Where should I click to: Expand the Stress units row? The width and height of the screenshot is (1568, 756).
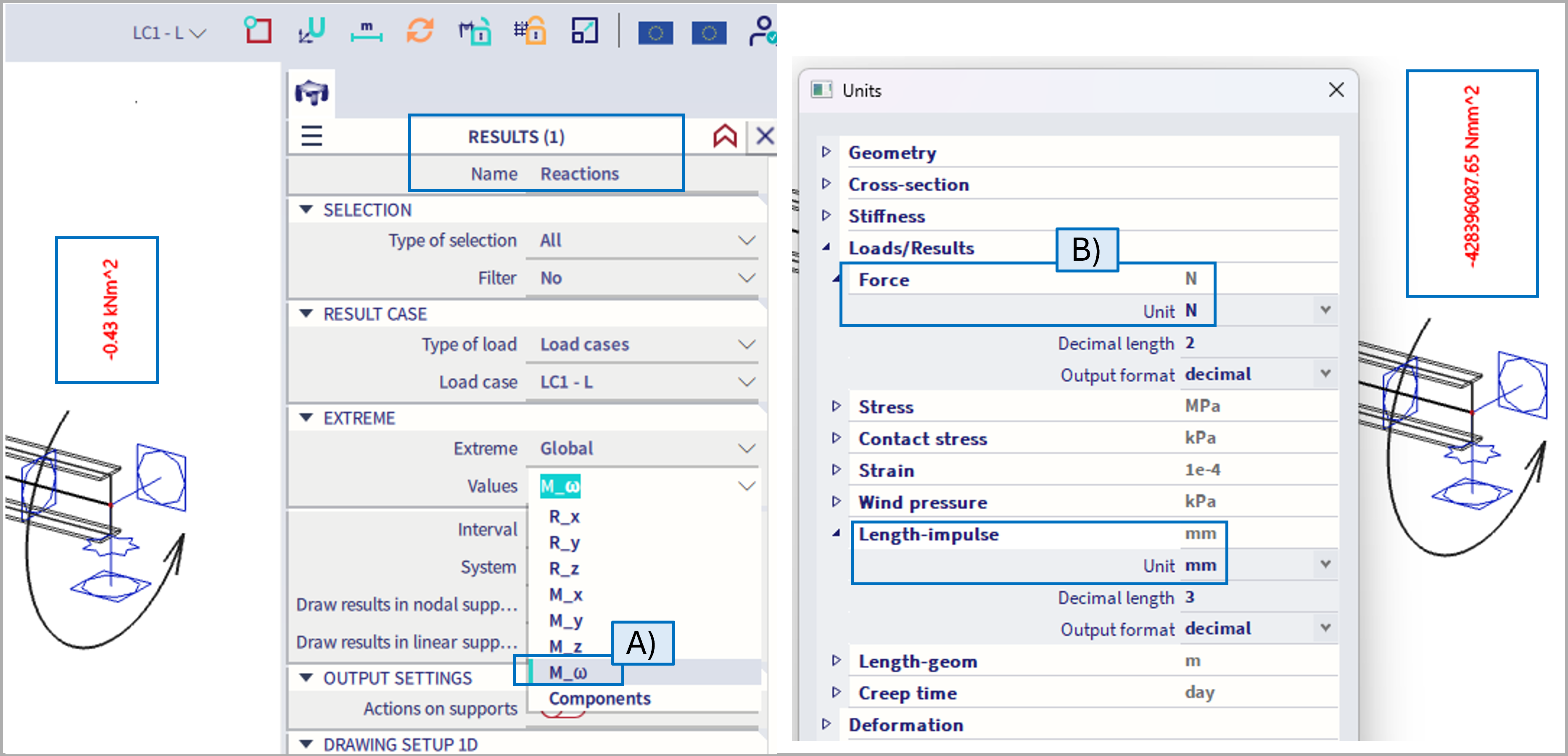(837, 406)
